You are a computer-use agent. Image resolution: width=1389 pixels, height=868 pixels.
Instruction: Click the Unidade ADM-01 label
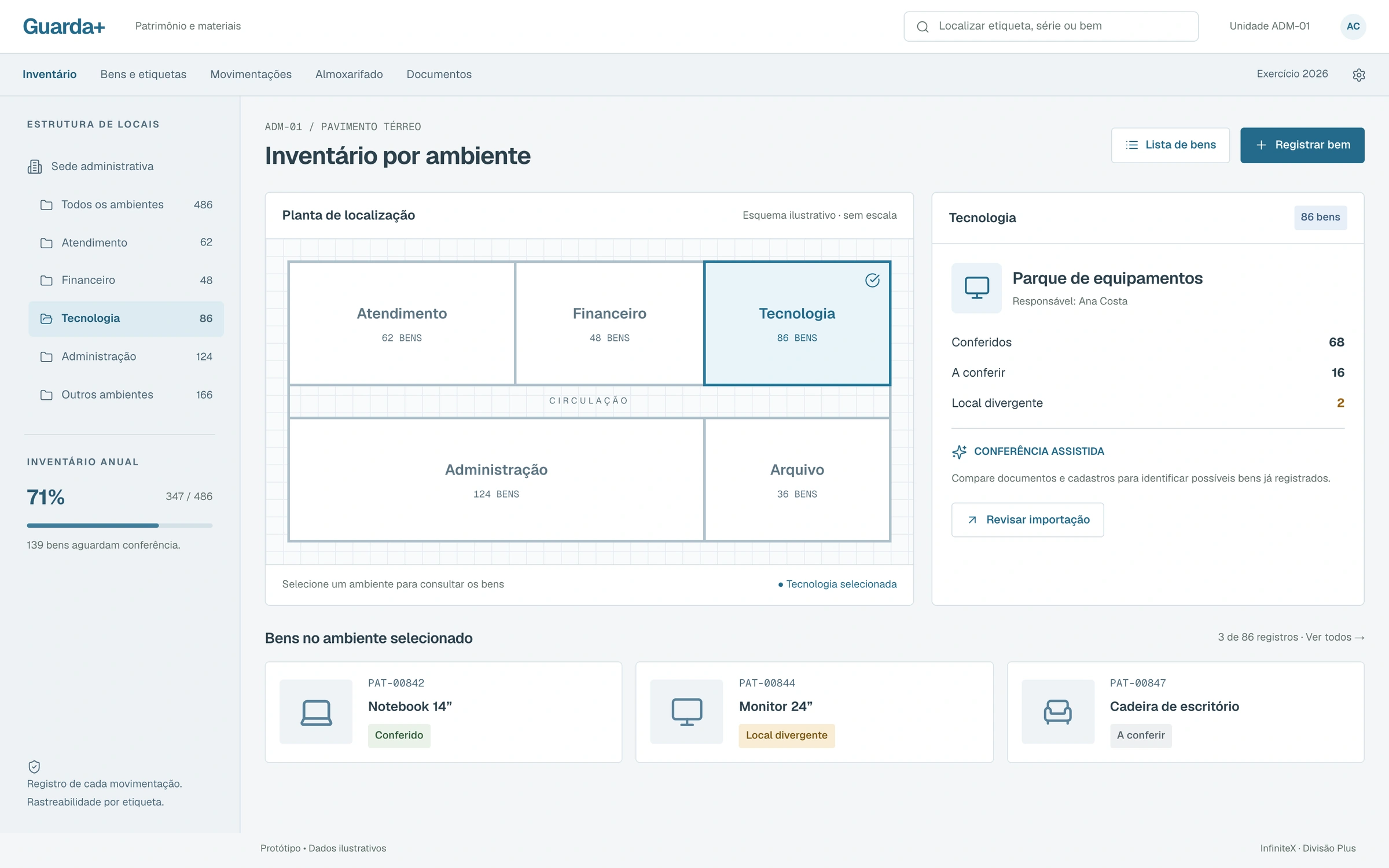1269,26
